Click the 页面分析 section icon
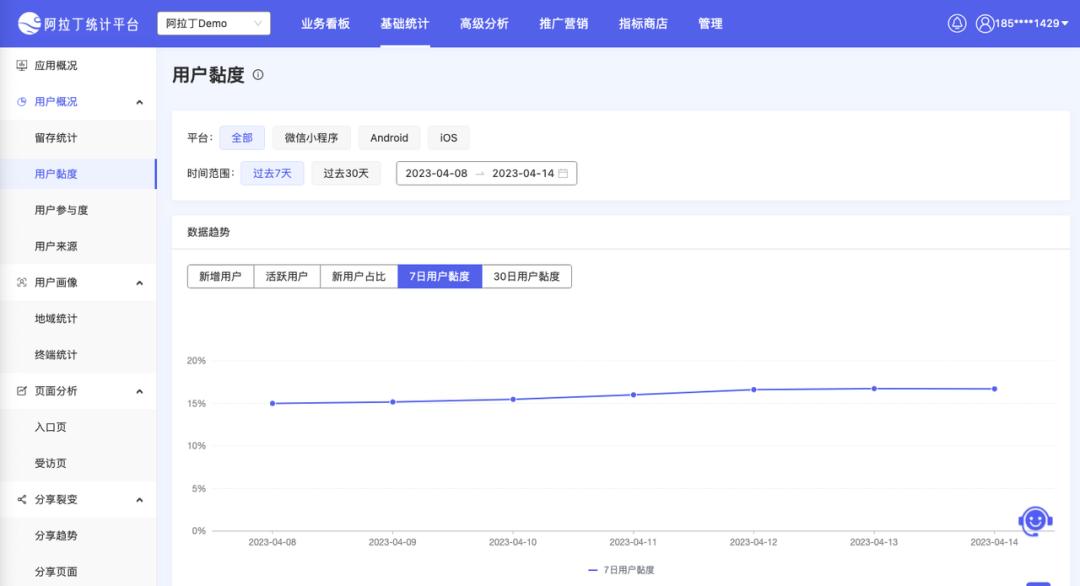Viewport: 1080px width, 586px height. pos(22,391)
